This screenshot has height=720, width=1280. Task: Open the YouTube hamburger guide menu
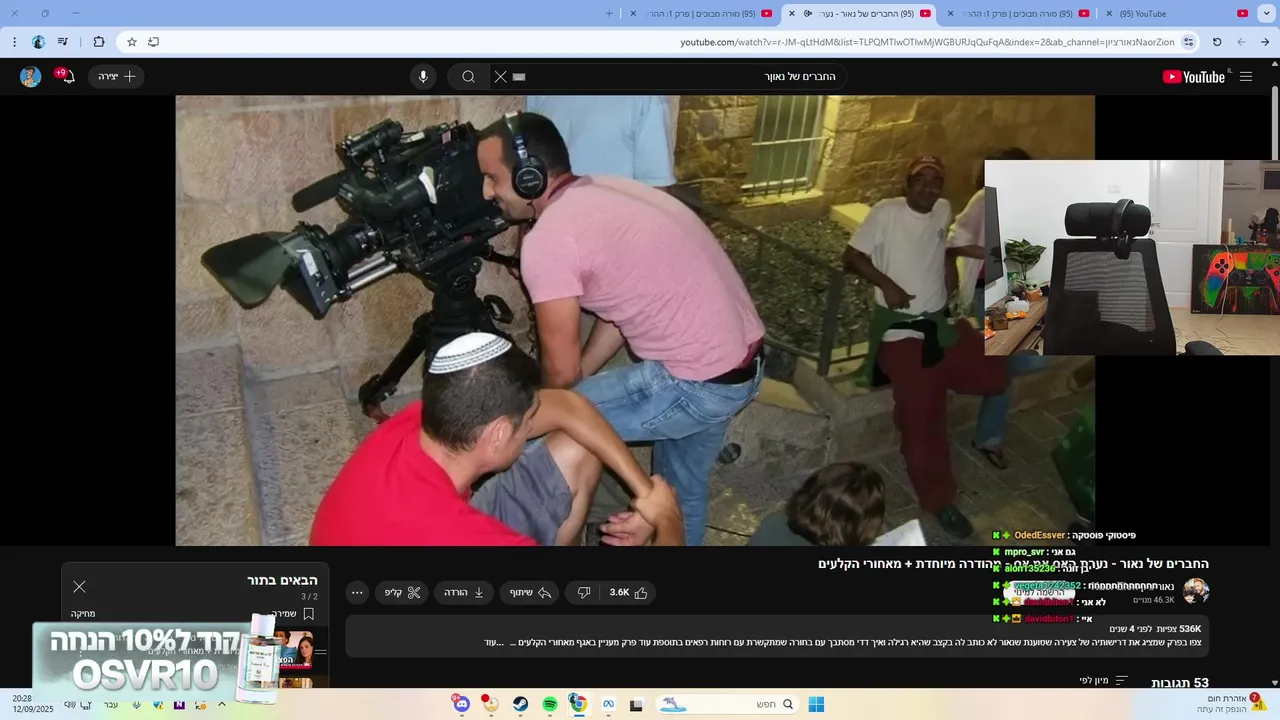coord(1245,77)
